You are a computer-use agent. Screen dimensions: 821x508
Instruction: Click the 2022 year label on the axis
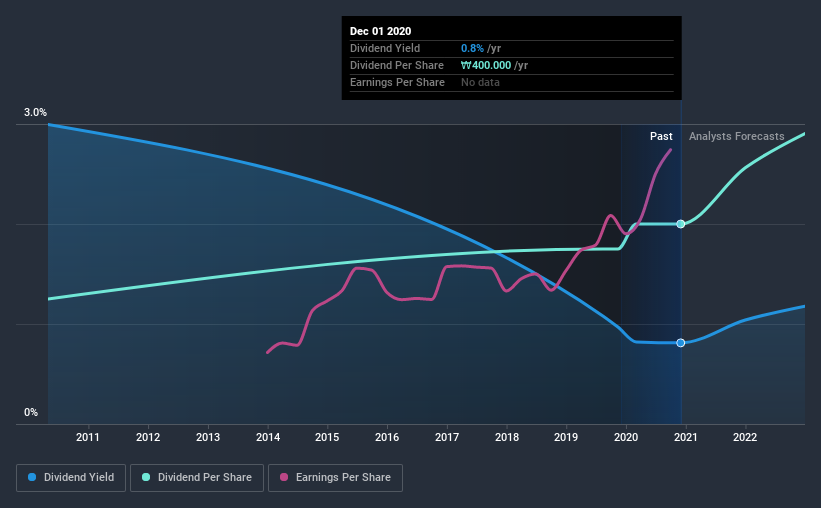point(745,437)
